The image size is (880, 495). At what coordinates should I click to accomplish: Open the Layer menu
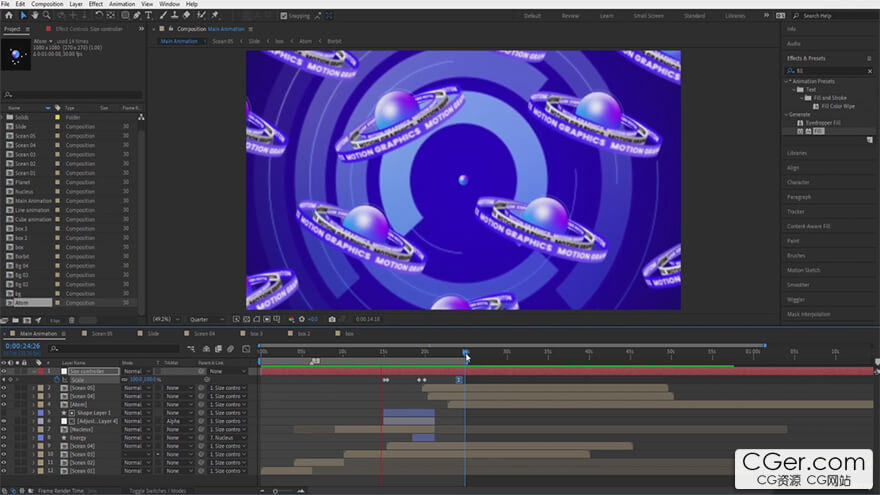point(76,4)
